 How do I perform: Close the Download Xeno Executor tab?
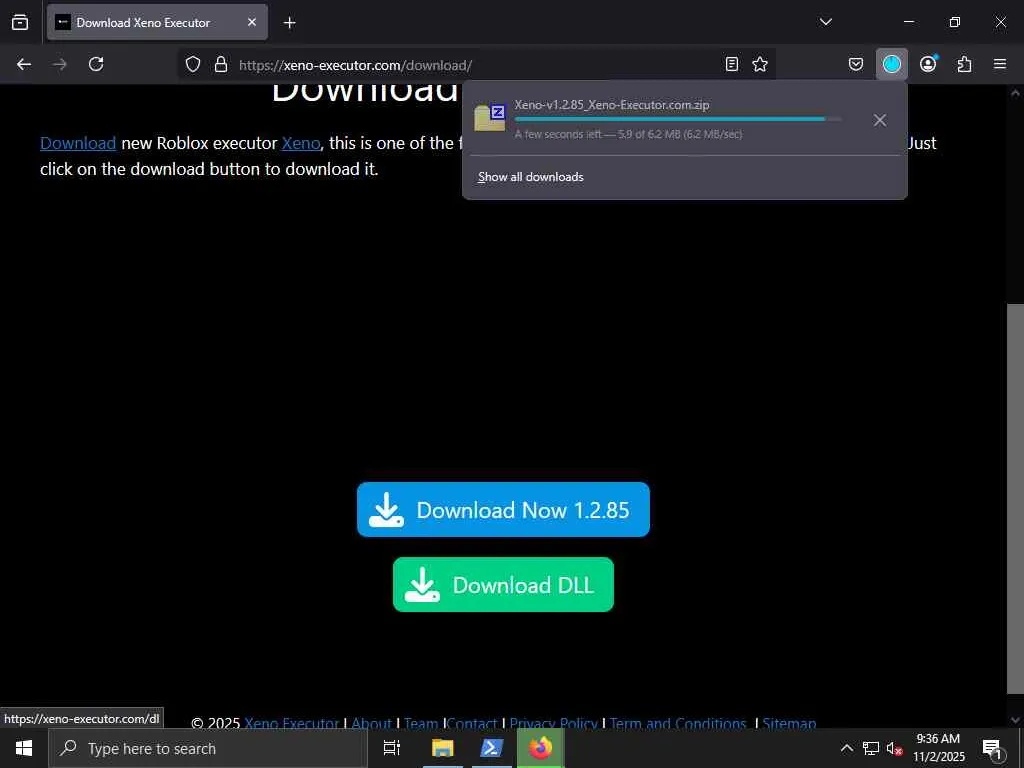[251, 22]
